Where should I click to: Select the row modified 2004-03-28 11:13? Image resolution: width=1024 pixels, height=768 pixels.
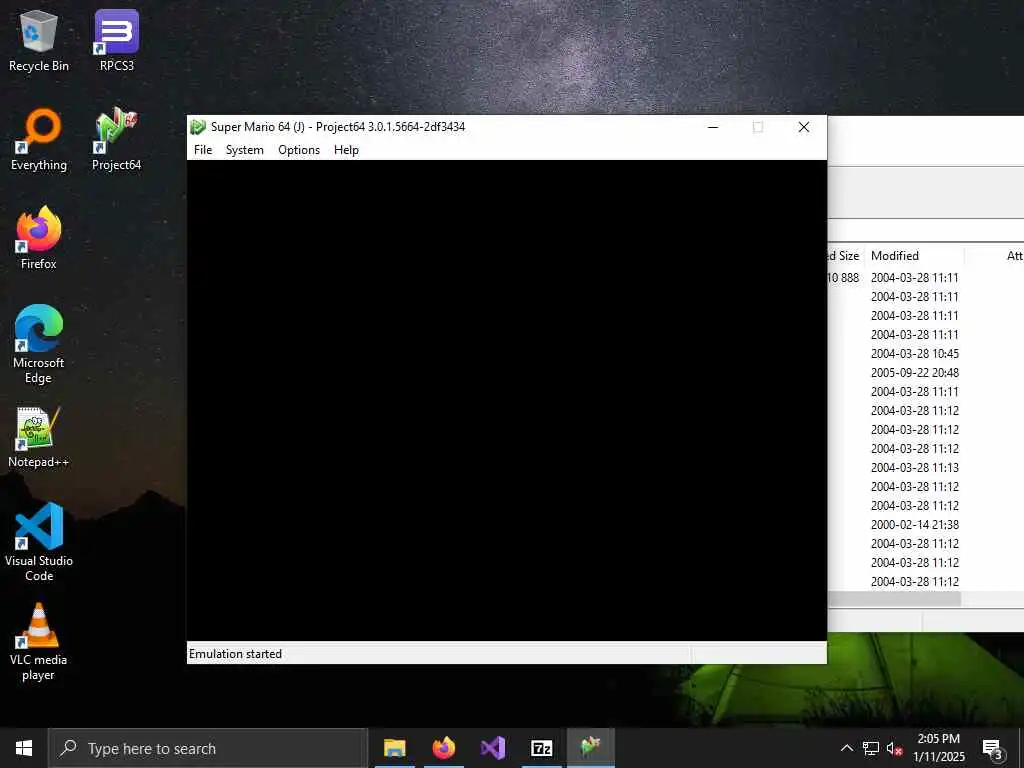pyautogui.click(x=926, y=468)
